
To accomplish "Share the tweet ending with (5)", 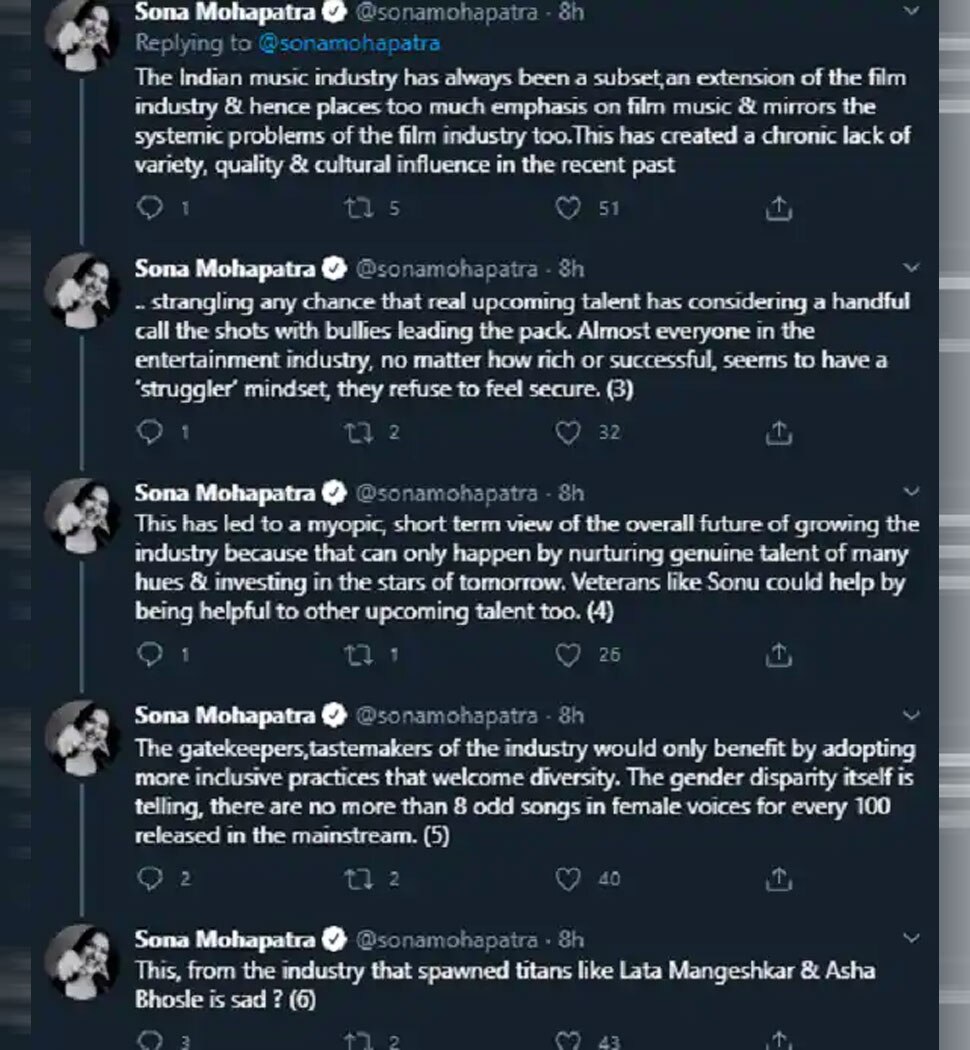I will pyautogui.click(x=779, y=879).
